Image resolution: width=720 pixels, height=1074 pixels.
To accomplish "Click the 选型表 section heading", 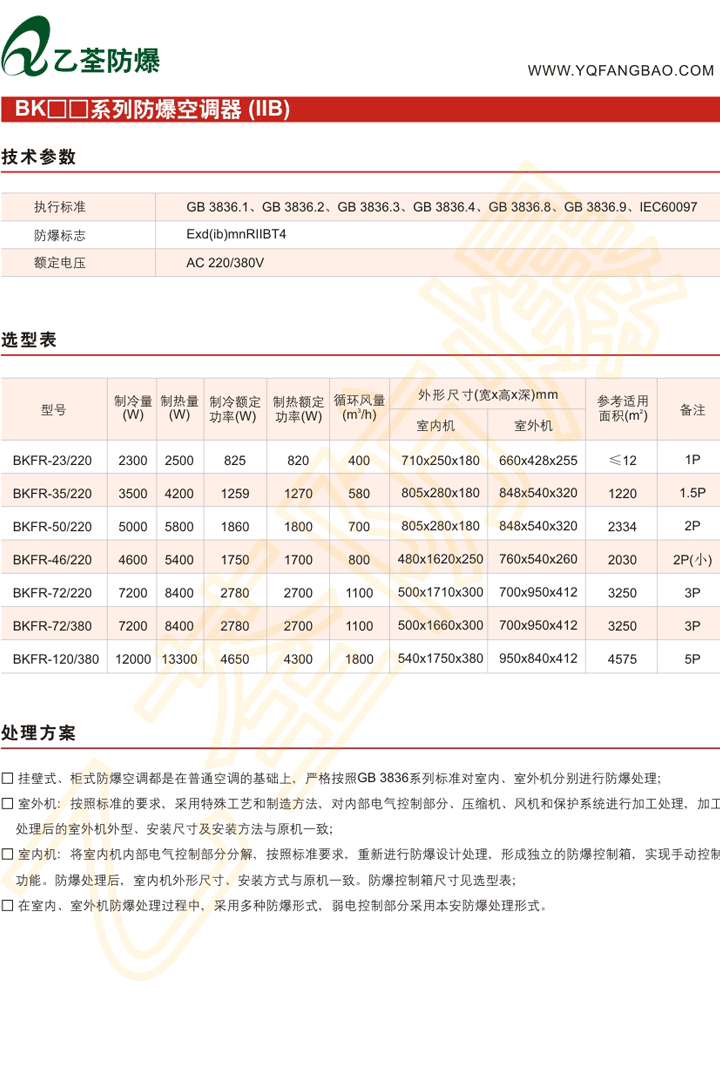I will (30, 340).
